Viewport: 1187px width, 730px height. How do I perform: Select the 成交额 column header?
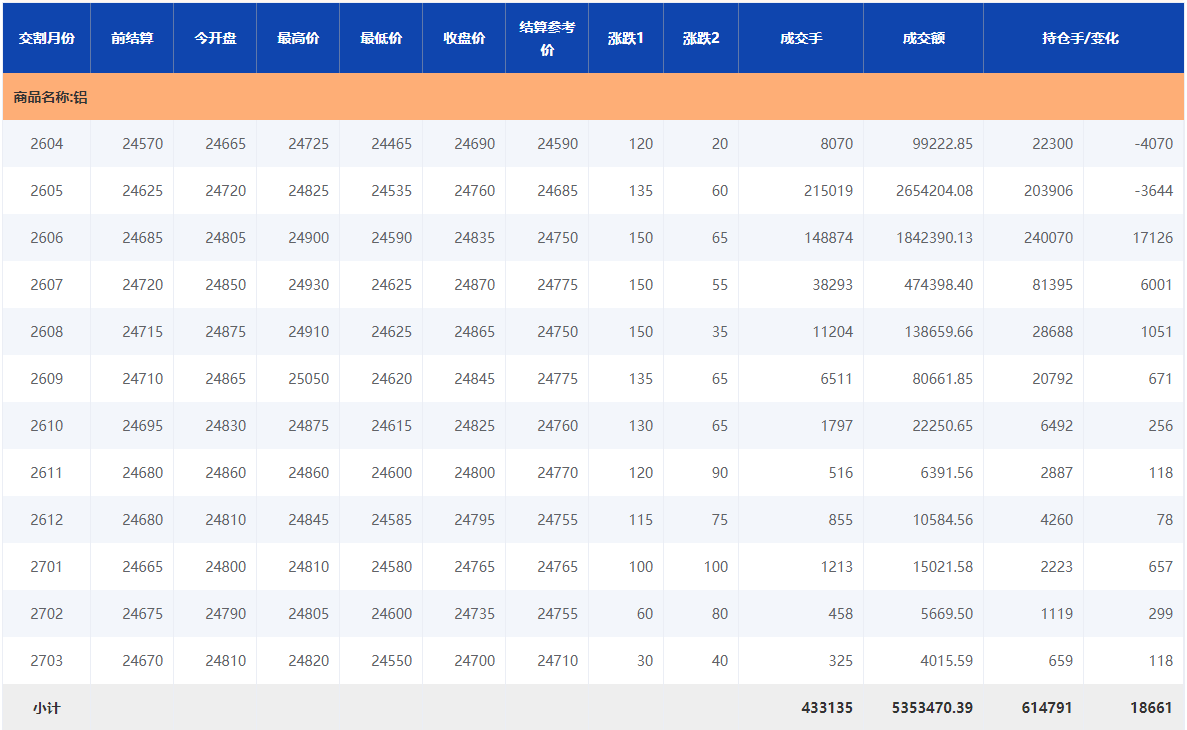[x=923, y=38]
